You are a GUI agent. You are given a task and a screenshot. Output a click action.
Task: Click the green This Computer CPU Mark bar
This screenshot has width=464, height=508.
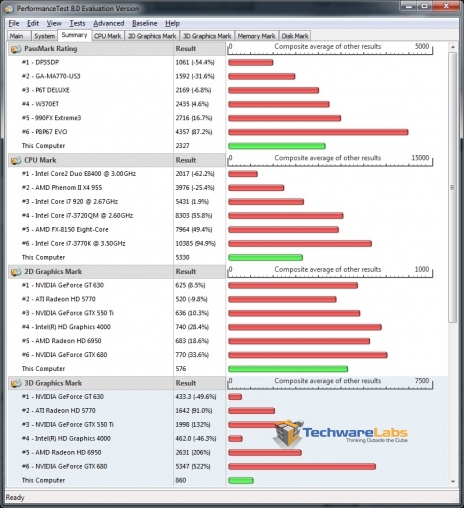coord(265,257)
